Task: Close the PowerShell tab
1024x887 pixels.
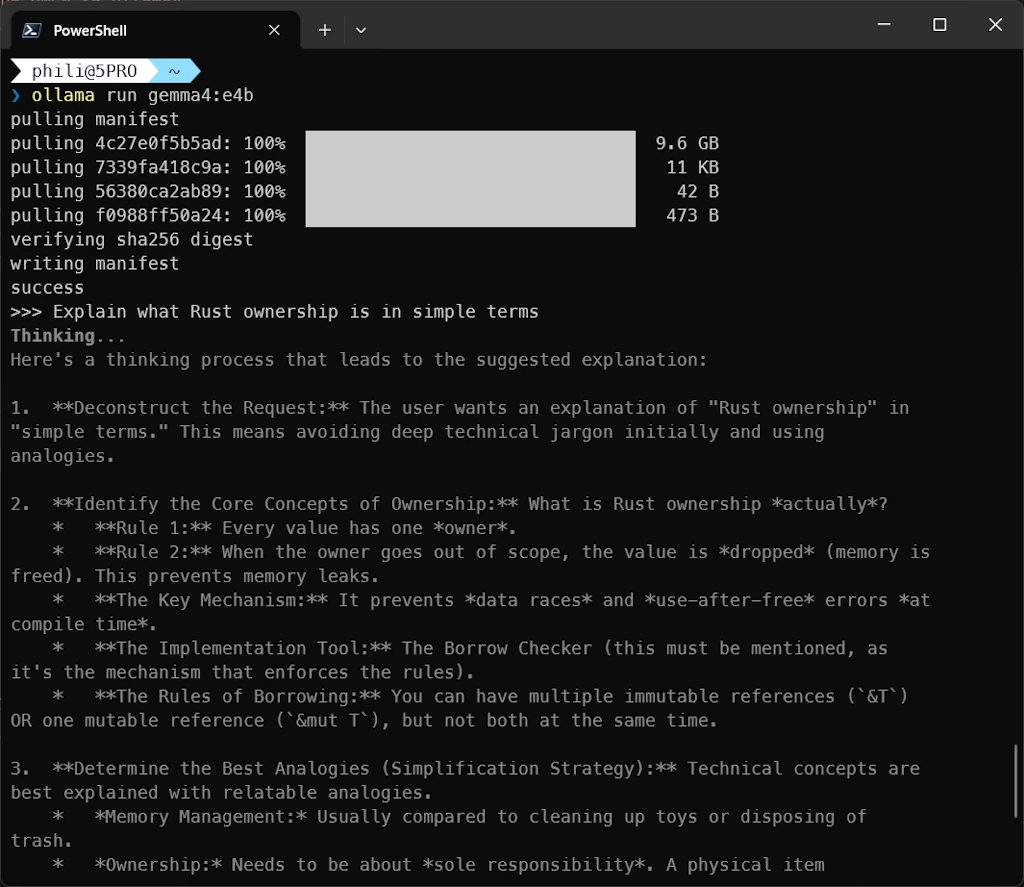Action: pos(274,30)
